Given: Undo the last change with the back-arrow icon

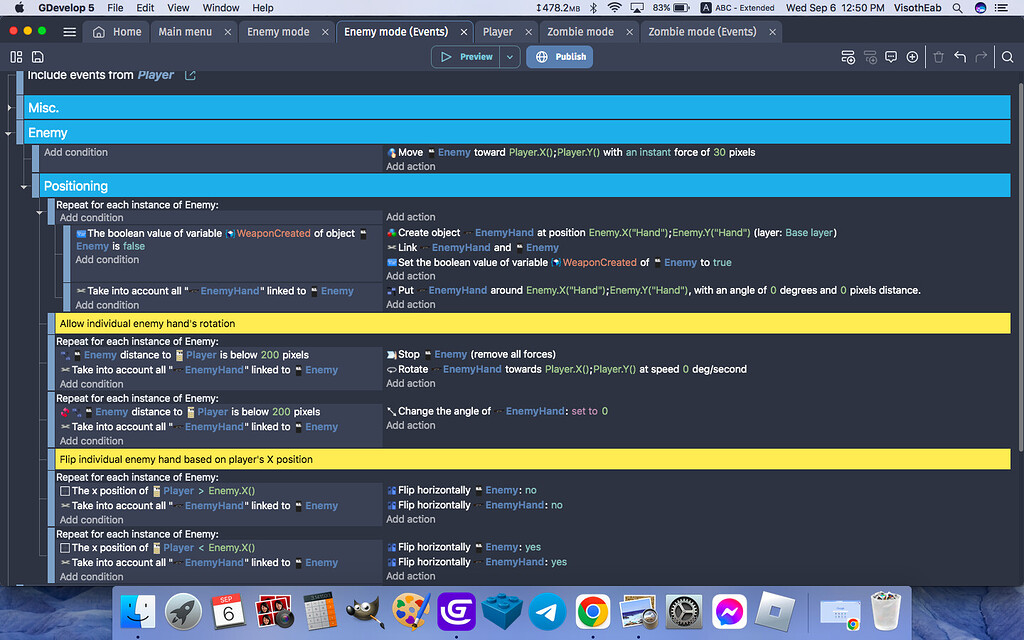Looking at the screenshot, I should pos(959,57).
